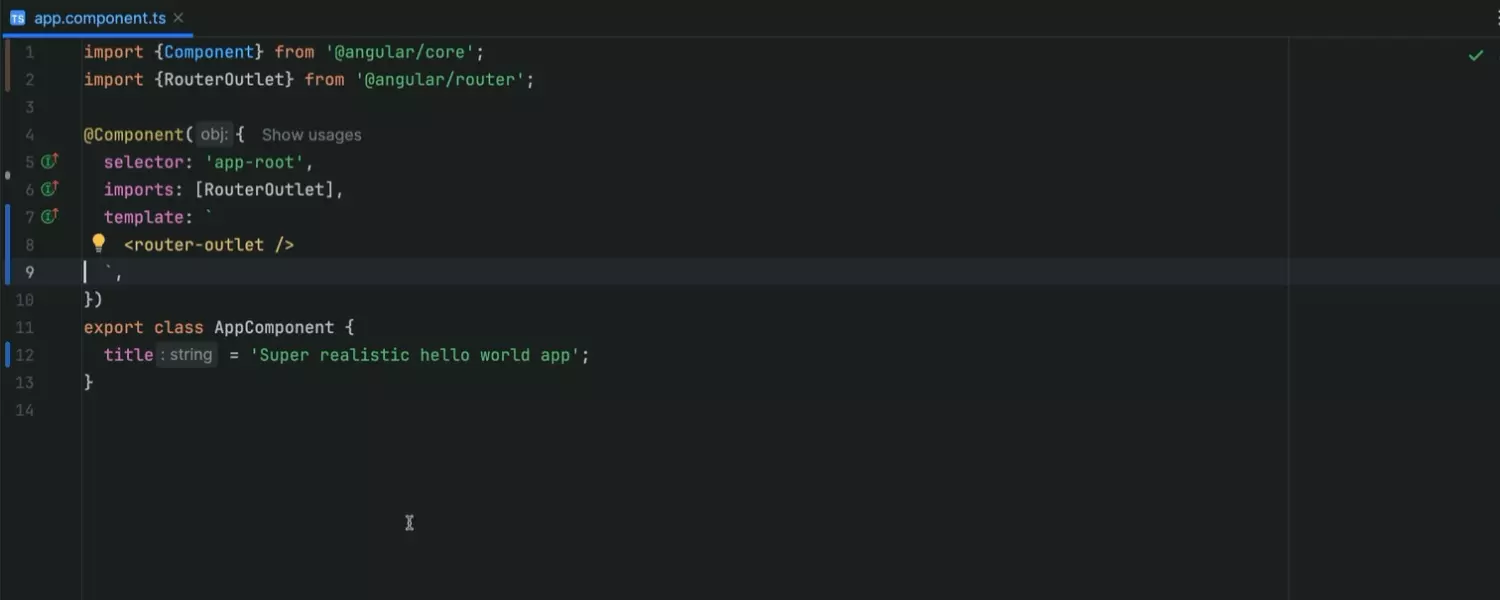Click the blue change marker beside line 12

click(7, 355)
